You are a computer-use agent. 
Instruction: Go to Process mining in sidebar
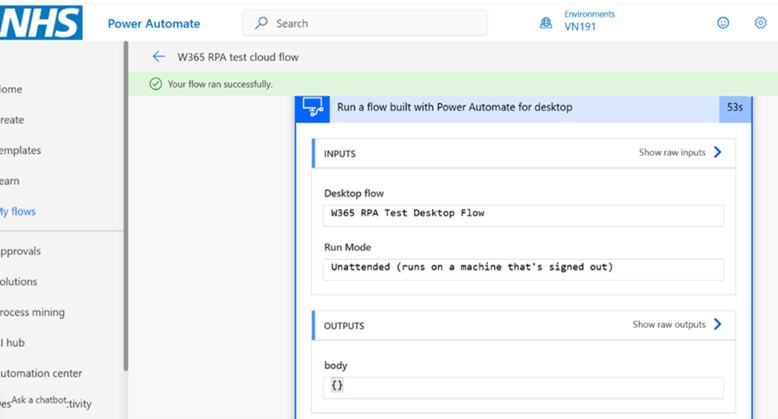pyautogui.click(x=32, y=312)
